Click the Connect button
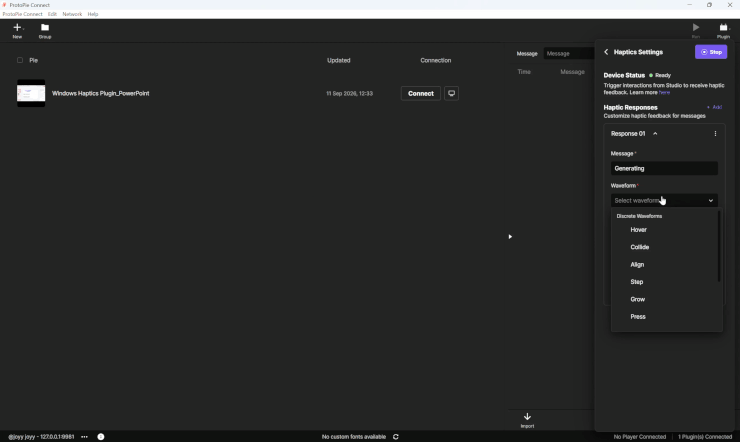The image size is (740, 442). click(420, 93)
